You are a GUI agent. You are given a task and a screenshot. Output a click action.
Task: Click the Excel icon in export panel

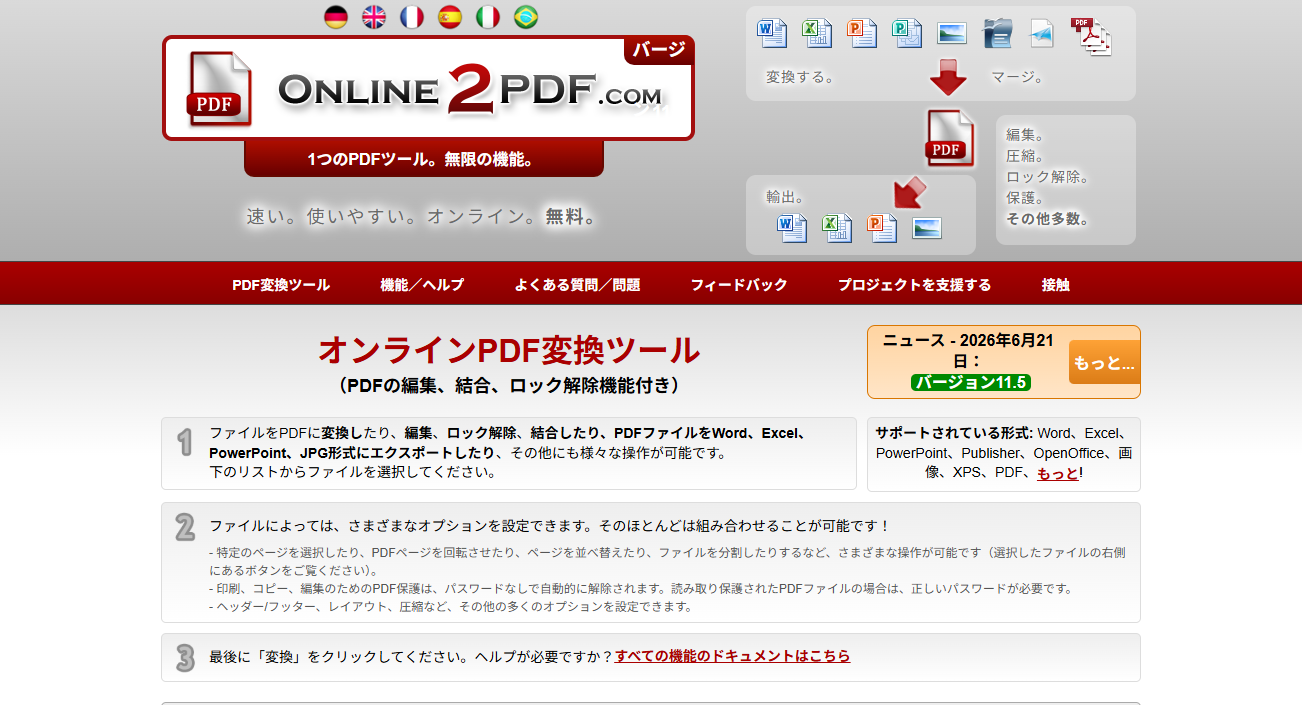tap(837, 228)
